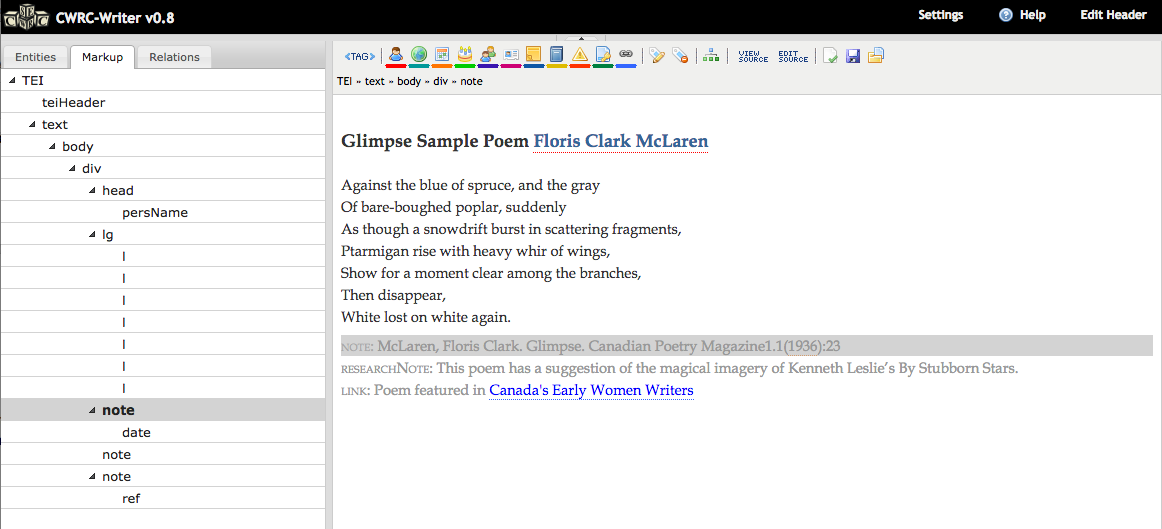Validate the document (green checkmark page)
The height and width of the screenshot is (529, 1162).
pos(831,56)
